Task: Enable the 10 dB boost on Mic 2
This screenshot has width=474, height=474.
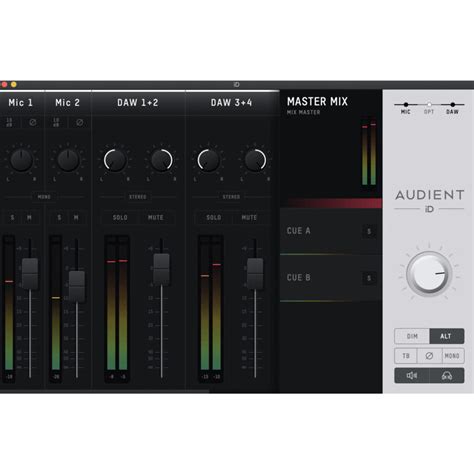Action: point(56,122)
